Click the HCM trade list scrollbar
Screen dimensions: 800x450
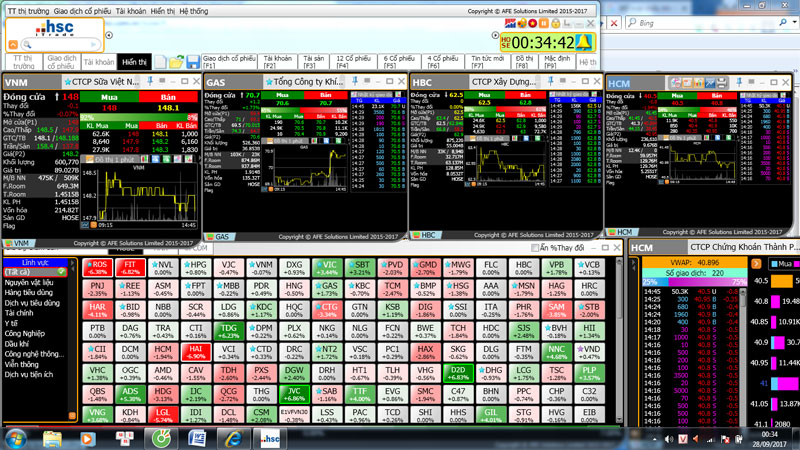click(742, 357)
